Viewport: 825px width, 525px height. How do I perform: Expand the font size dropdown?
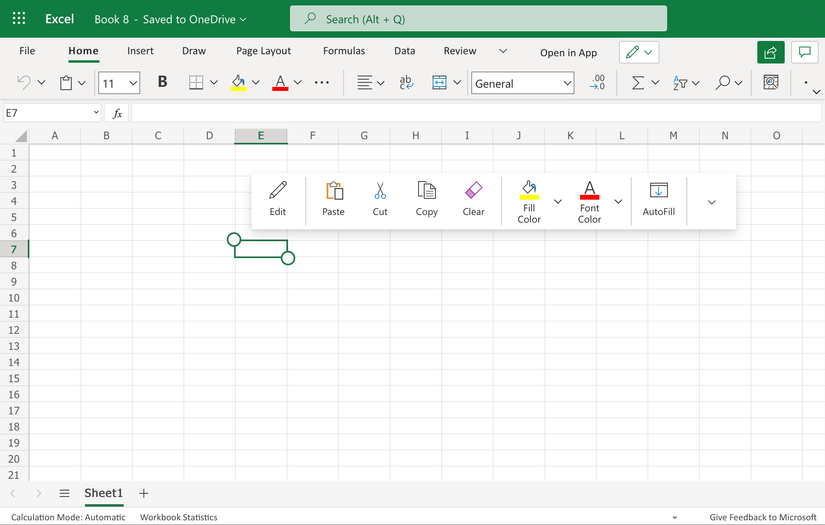pos(133,84)
